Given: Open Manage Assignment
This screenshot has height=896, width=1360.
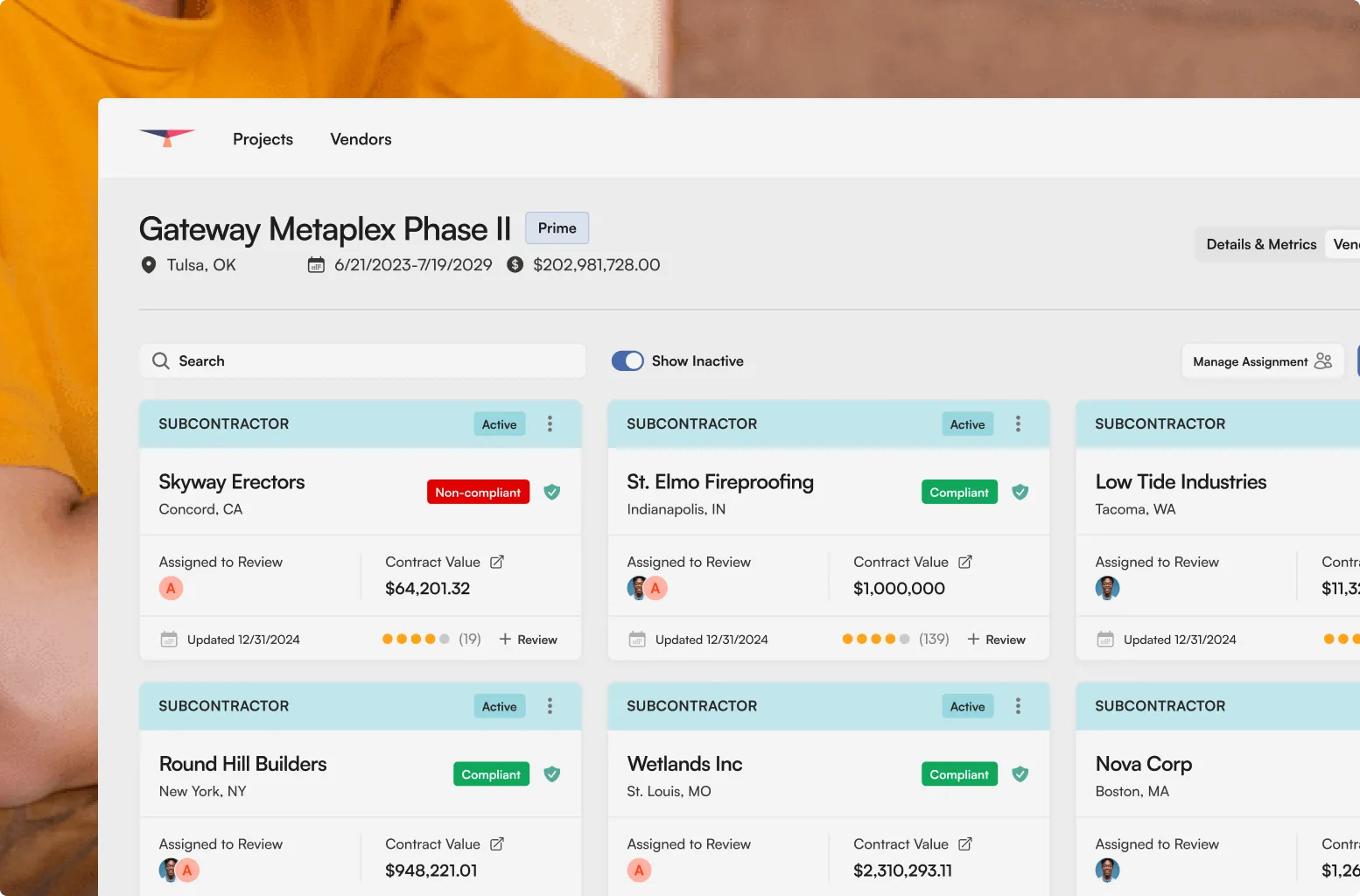Looking at the screenshot, I should [1262, 360].
